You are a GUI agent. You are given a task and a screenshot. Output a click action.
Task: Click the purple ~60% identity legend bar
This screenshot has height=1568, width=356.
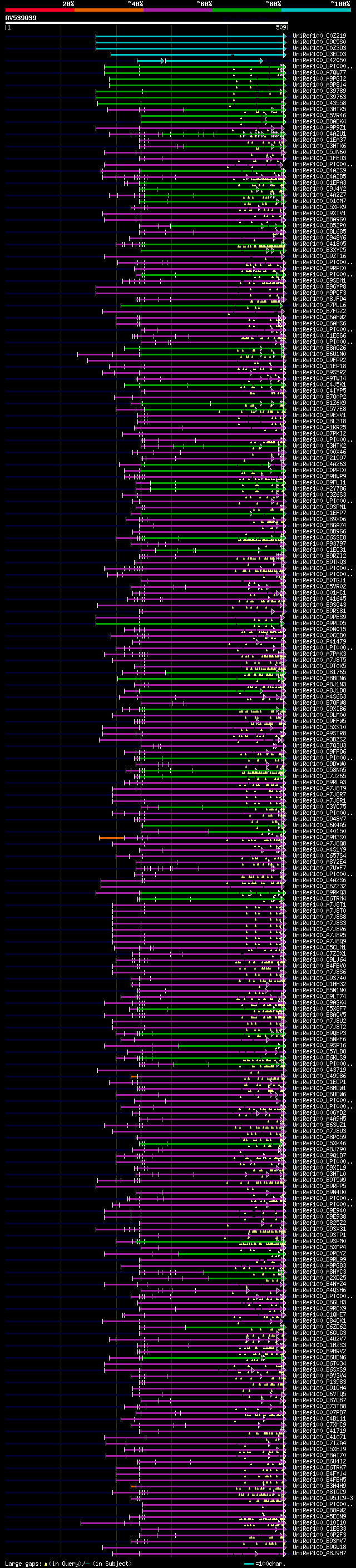click(179, 10)
